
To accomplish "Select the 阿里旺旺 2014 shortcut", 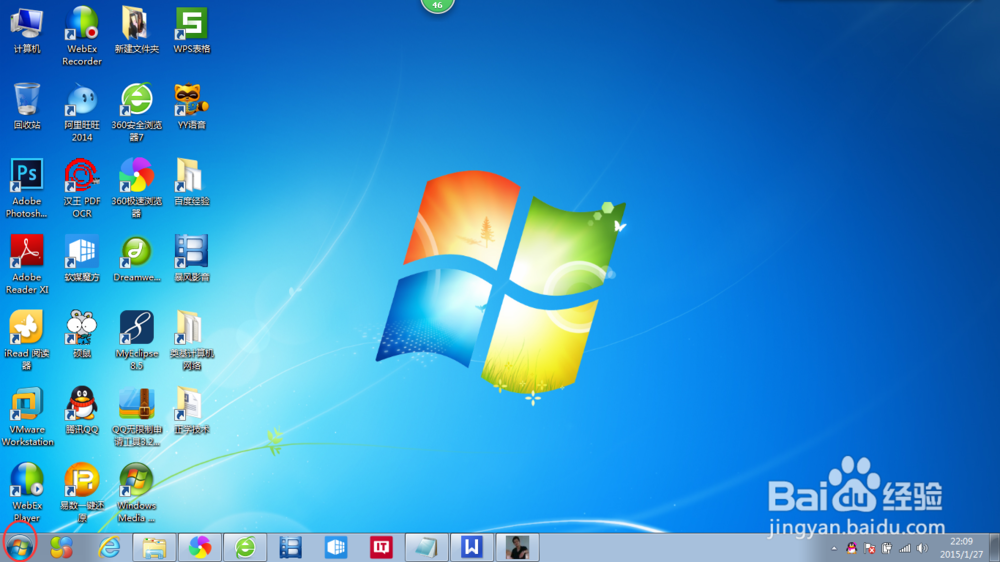I will tap(82, 113).
